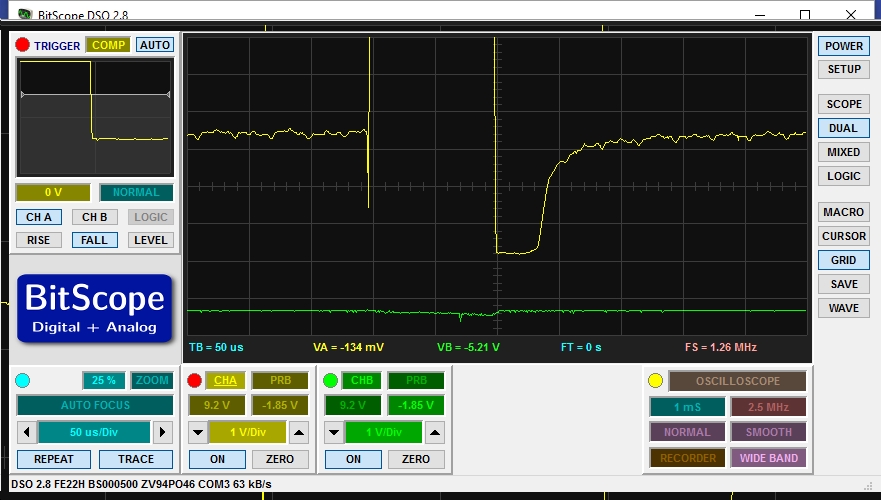Raise CHA volts per division arrow
This screenshot has width=881, height=500.
[299, 433]
